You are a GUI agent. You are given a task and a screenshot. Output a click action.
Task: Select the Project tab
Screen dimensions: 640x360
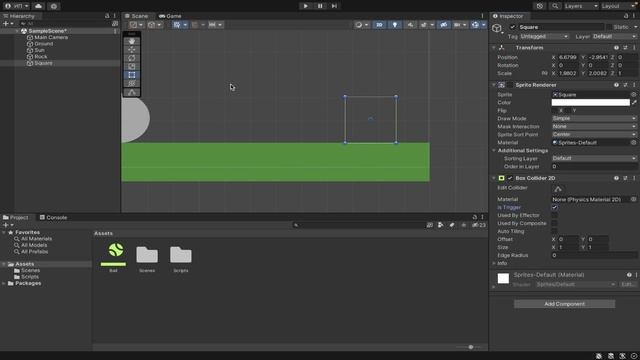pyautogui.click(x=16, y=218)
